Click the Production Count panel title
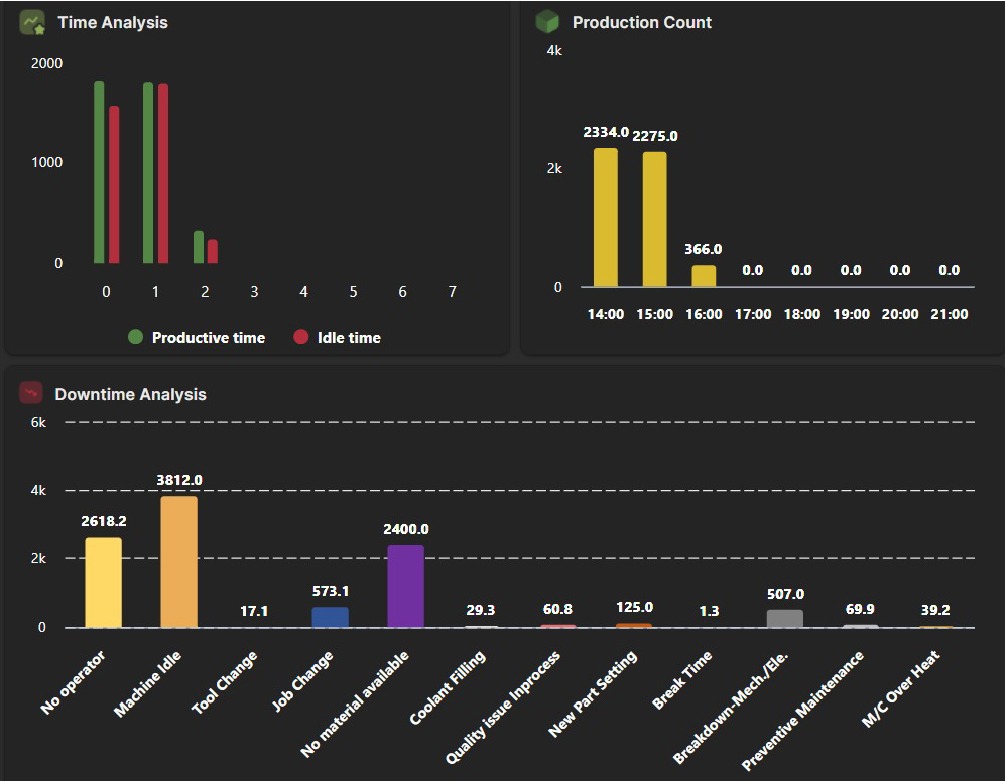 (641, 22)
